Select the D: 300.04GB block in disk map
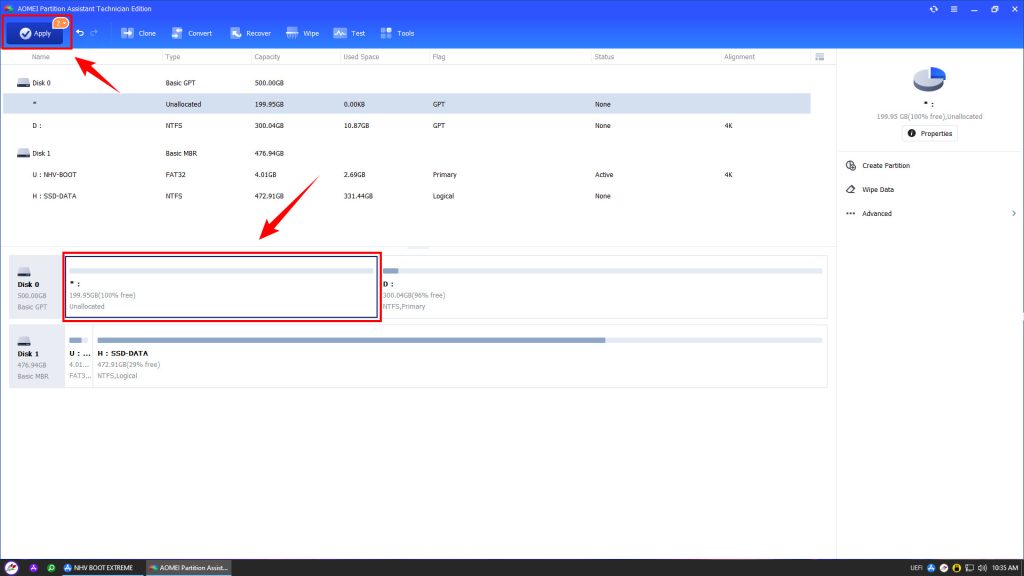This screenshot has width=1024, height=576. (x=603, y=287)
